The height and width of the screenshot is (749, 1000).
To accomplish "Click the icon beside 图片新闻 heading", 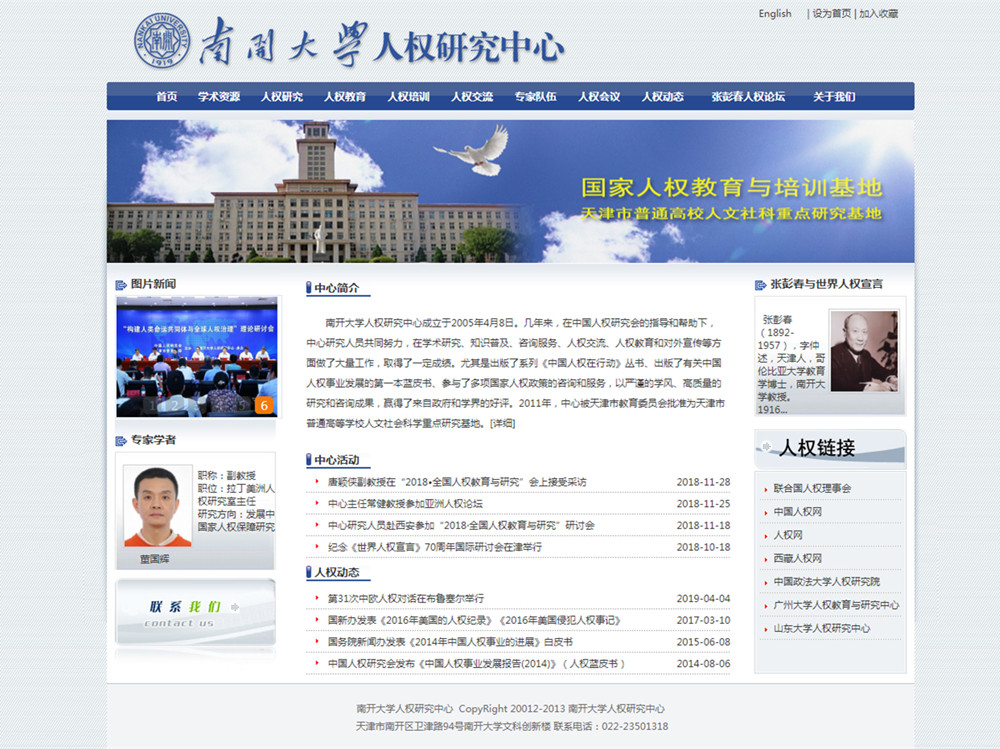I will (x=121, y=285).
